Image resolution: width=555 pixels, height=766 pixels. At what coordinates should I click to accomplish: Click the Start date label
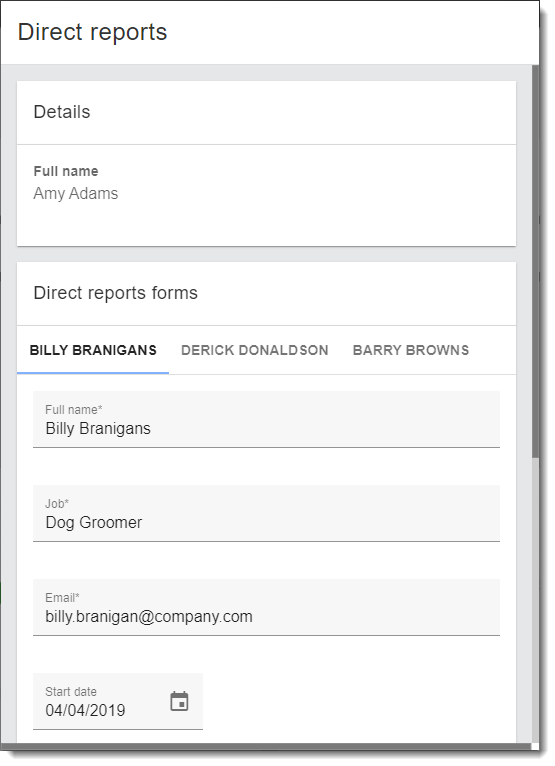[71, 692]
